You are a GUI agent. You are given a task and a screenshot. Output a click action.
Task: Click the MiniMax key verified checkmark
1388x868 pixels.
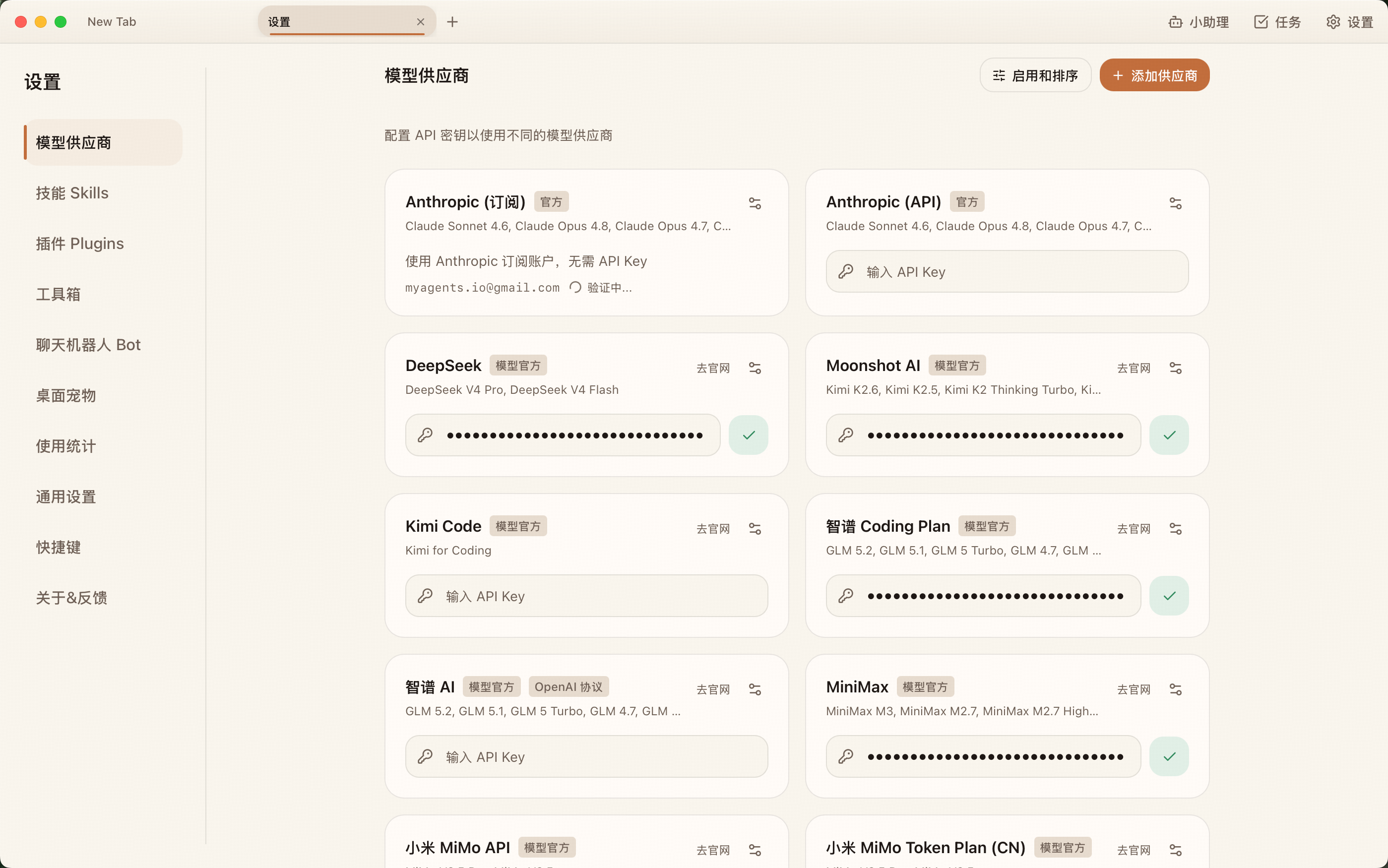point(1169,756)
